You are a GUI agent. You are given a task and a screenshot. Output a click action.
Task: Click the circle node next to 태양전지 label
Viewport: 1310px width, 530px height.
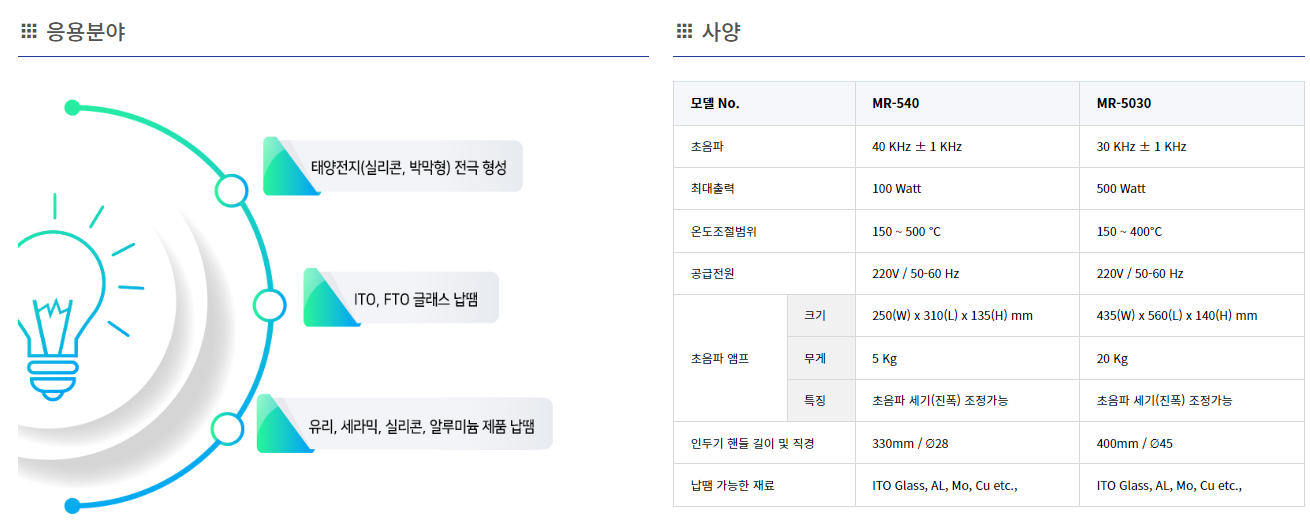click(x=231, y=190)
